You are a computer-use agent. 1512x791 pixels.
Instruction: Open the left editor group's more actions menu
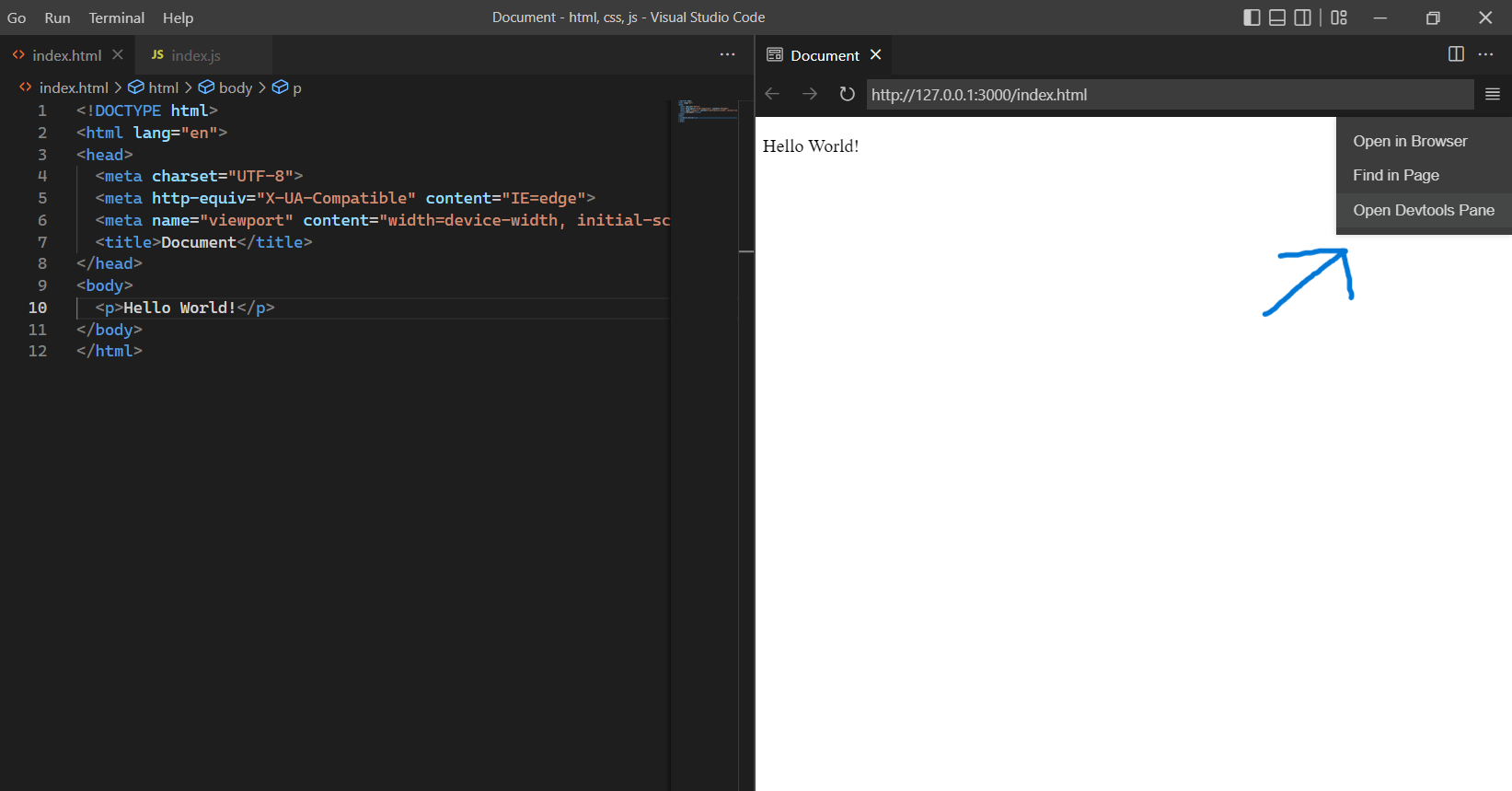tap(728, 55)
